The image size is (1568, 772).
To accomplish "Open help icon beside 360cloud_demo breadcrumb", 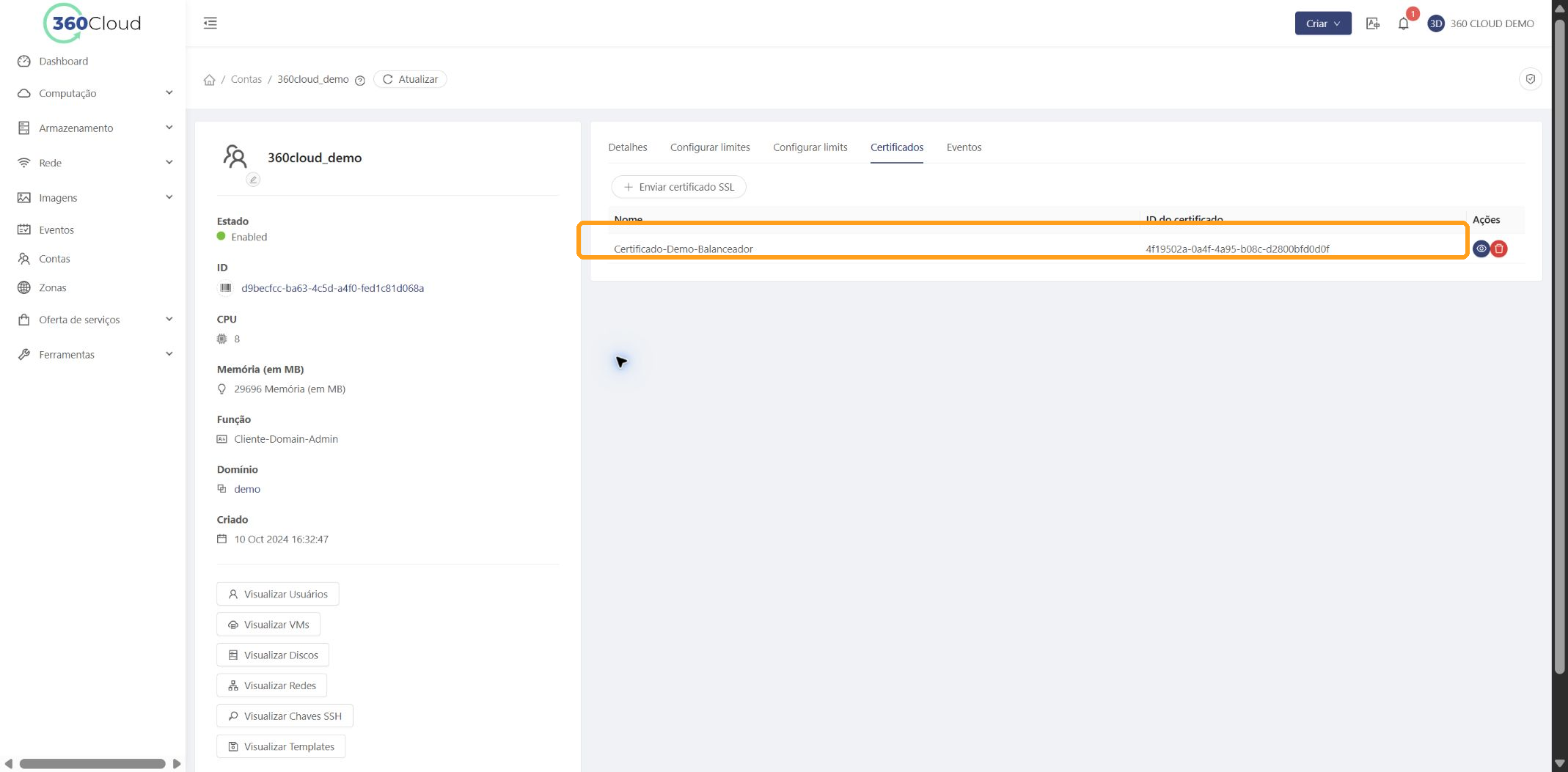I will (360, 81).
